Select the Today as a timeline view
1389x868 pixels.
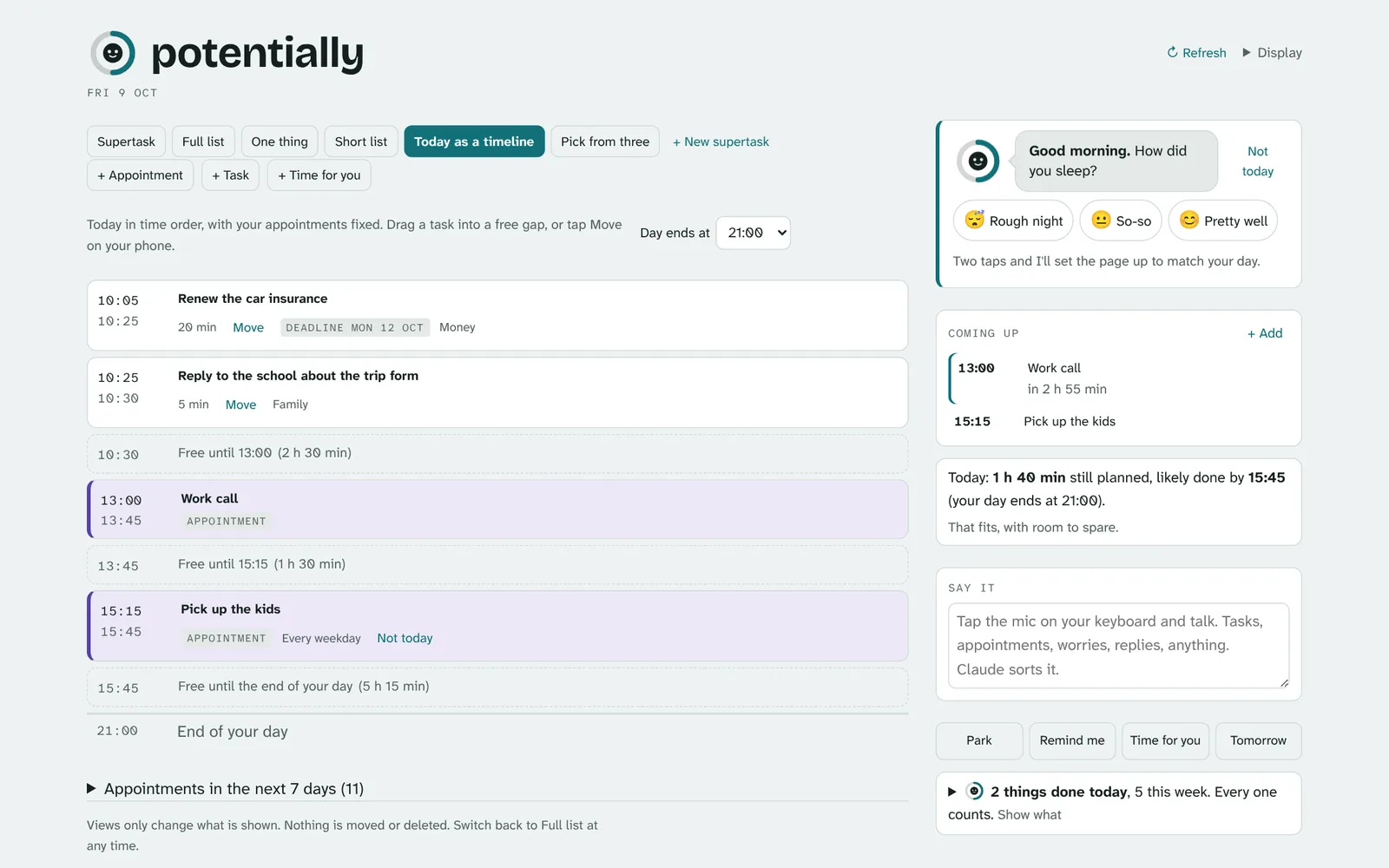point(474,141)
